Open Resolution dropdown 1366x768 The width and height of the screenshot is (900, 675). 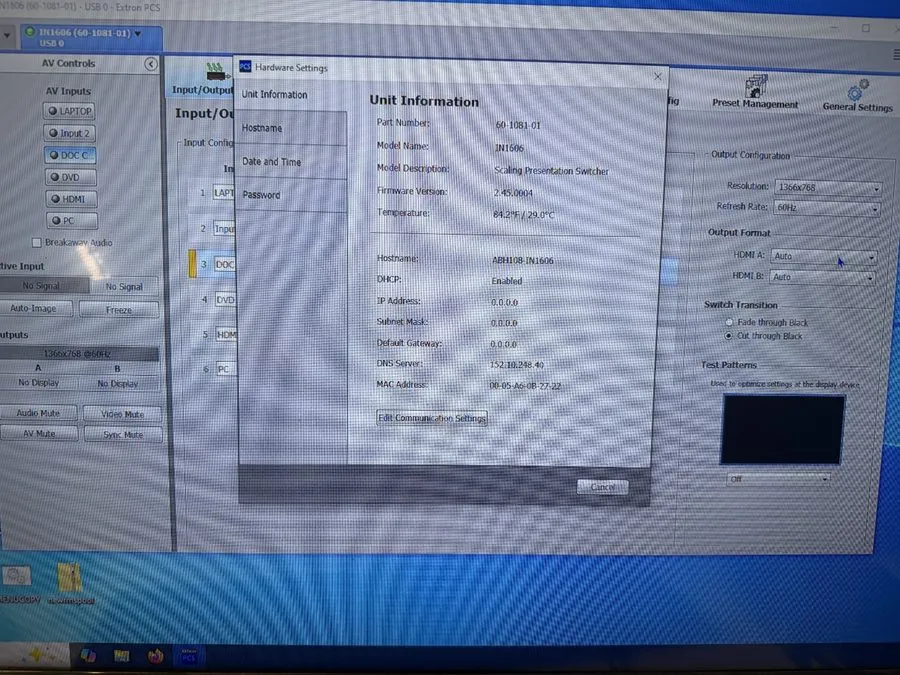tap(828, 187)
